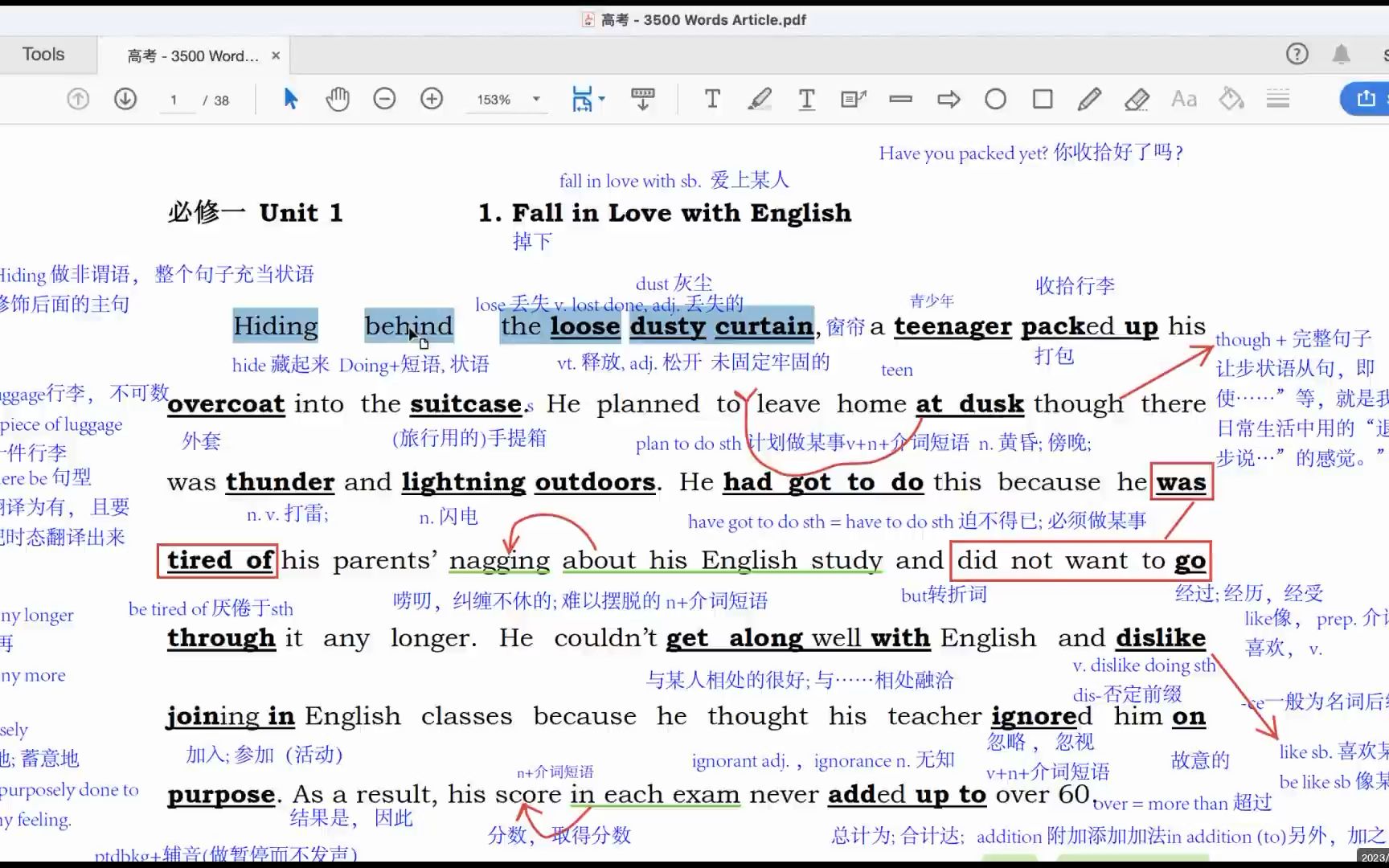
Task: Select the Eraser tool
Action: click(1137, 99)
